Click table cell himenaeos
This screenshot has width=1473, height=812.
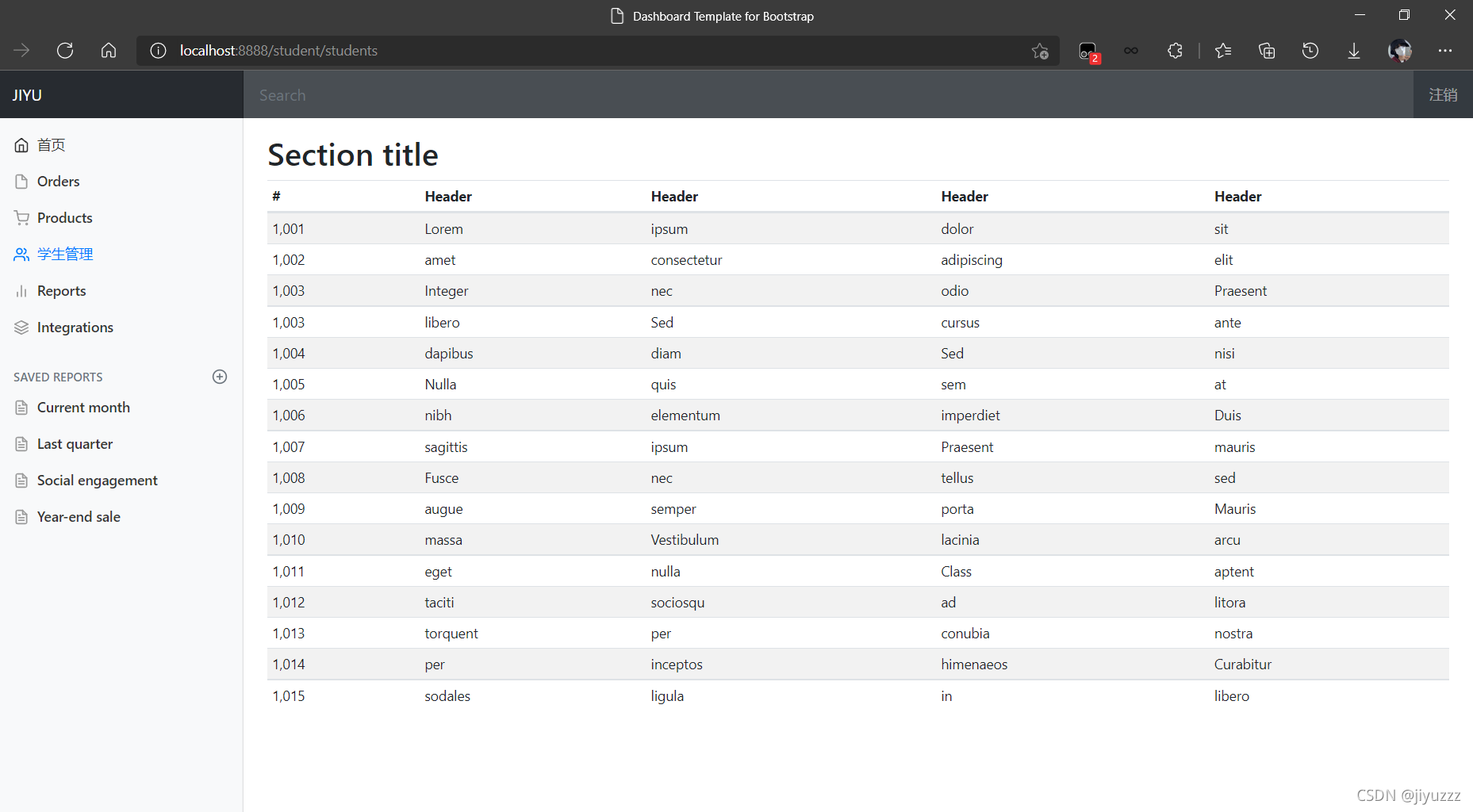pyautogui.click(x=974, y=665)
